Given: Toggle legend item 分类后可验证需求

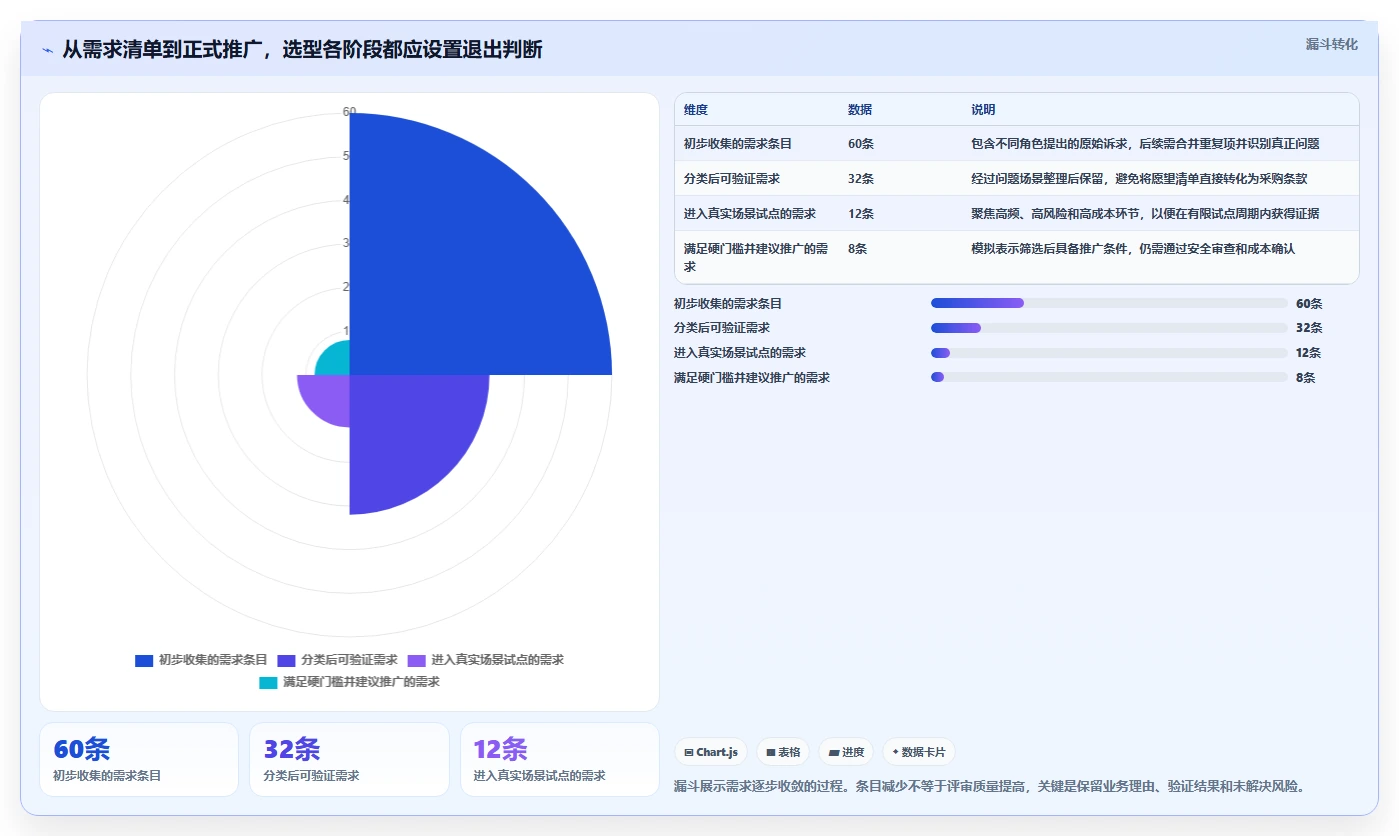Looking at the screenshot, I should [x=337, y=660].
